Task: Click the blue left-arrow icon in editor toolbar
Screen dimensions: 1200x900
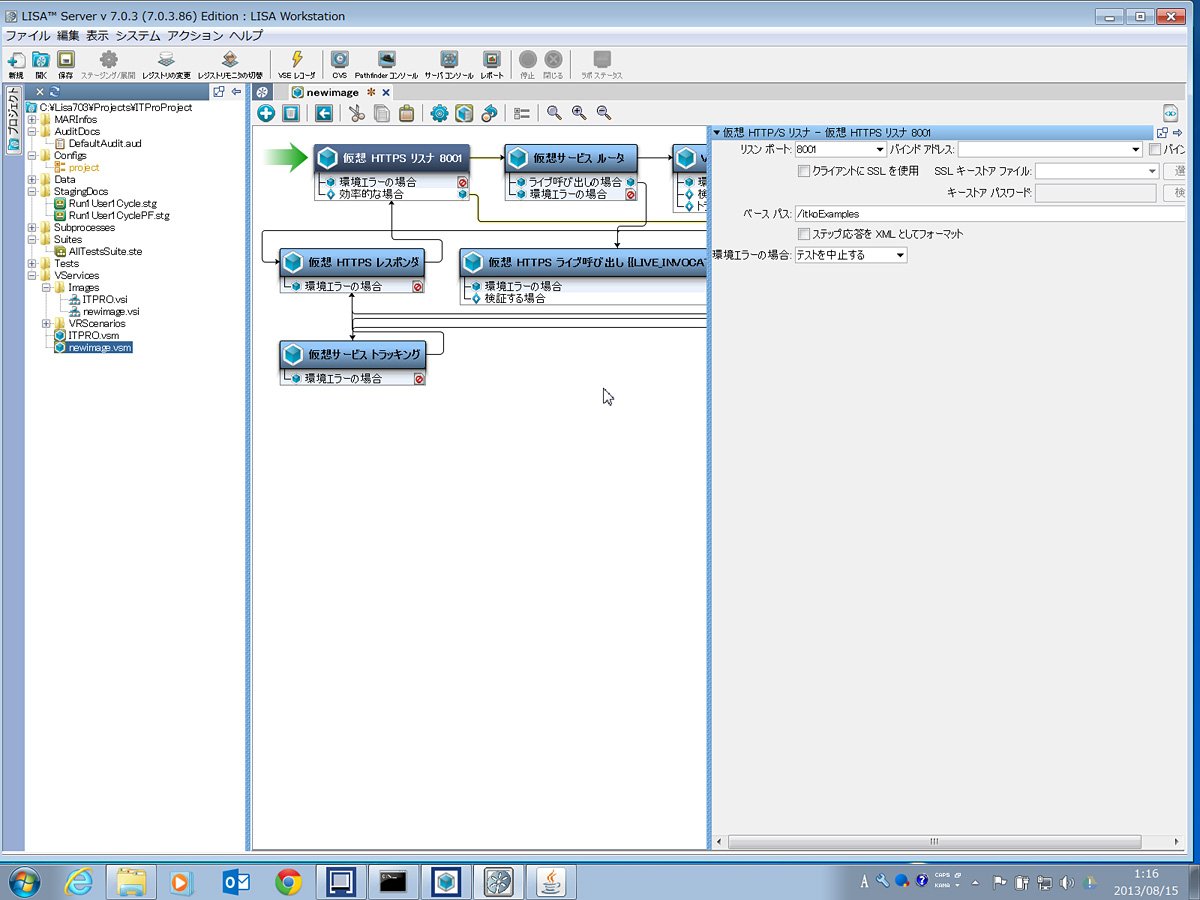Action: 324,113
